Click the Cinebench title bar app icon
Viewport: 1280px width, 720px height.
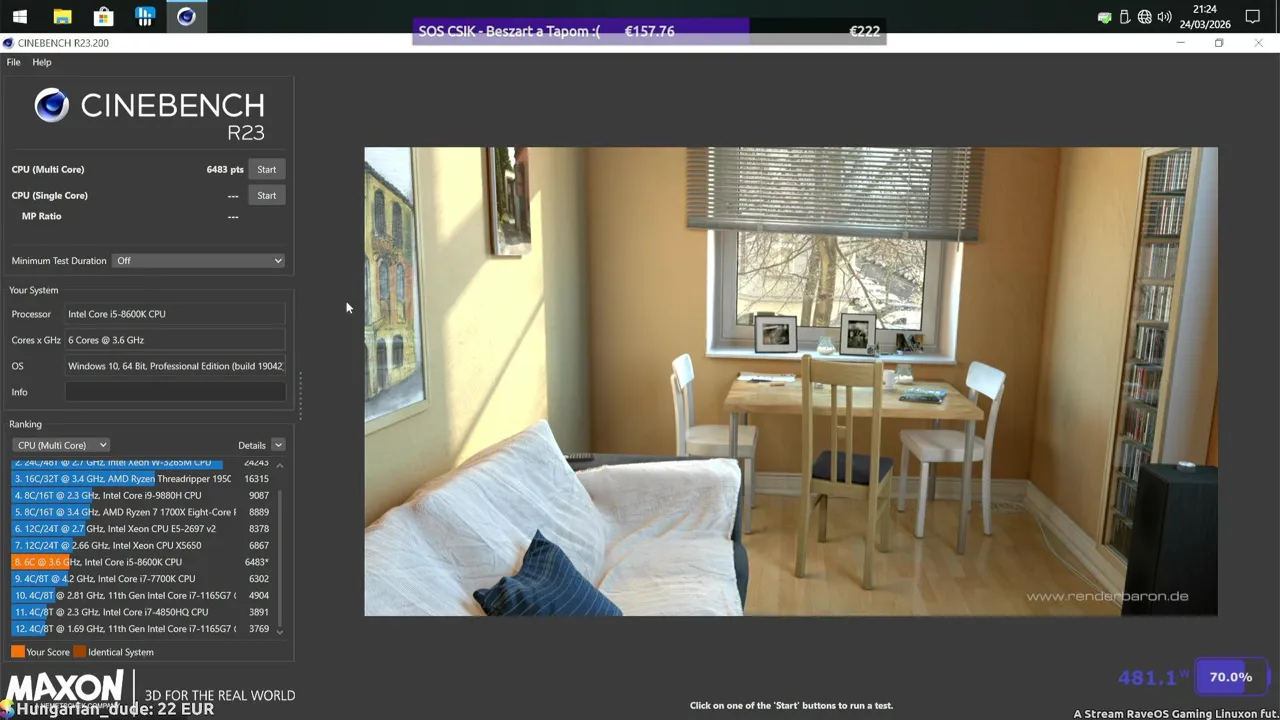point(8,43)
